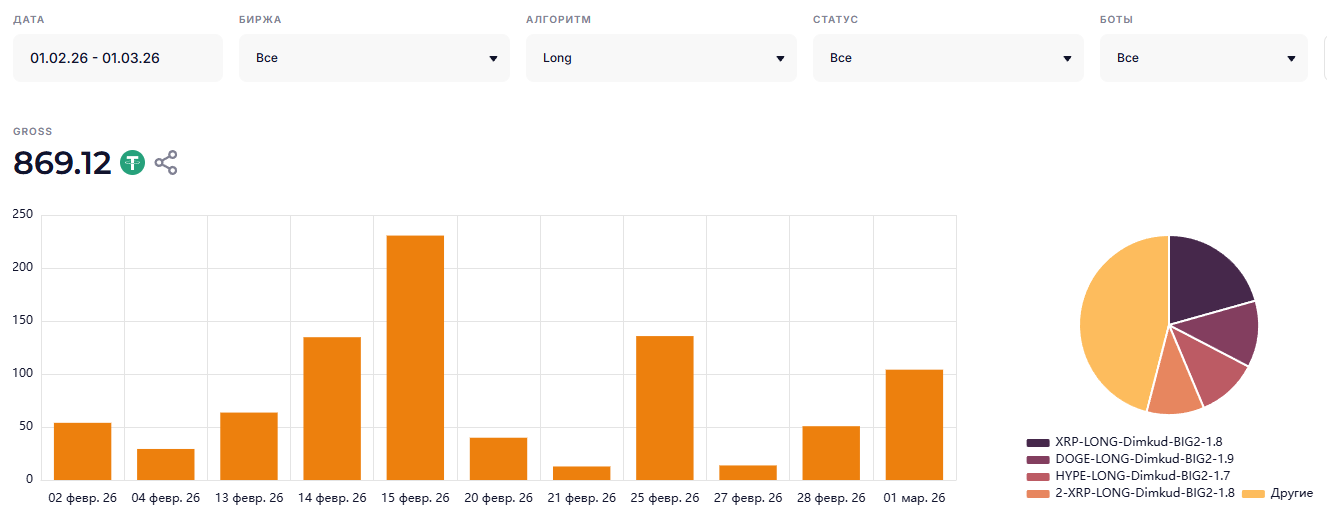Click the green Tether currency icon
Viewport: 1327px width, 516px height.
pyautogui.click(x=133, y=163)
